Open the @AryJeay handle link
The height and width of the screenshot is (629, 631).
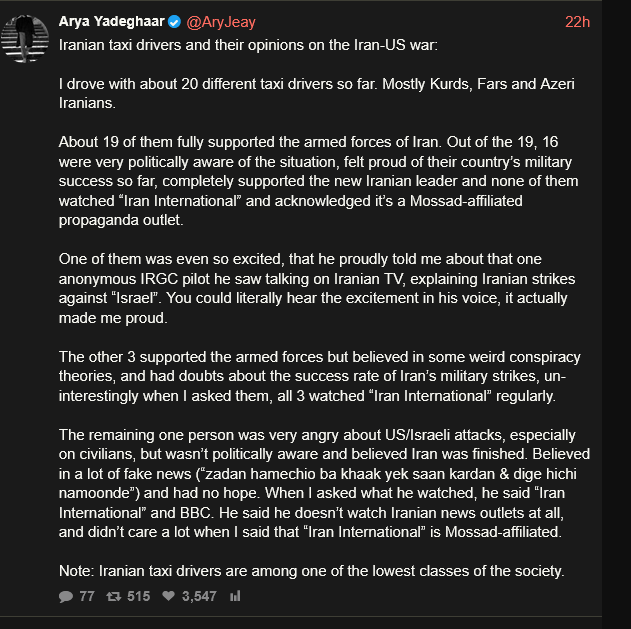(x=222, y=21)
